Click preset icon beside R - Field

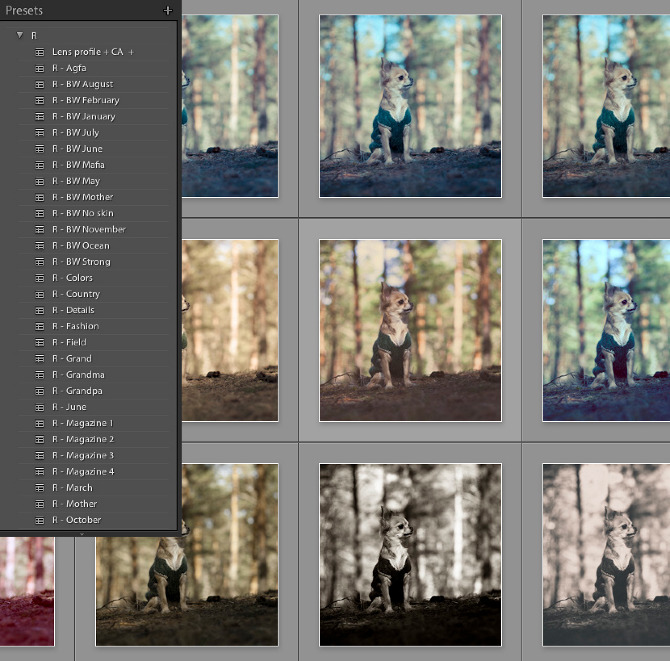click(39, 343)
